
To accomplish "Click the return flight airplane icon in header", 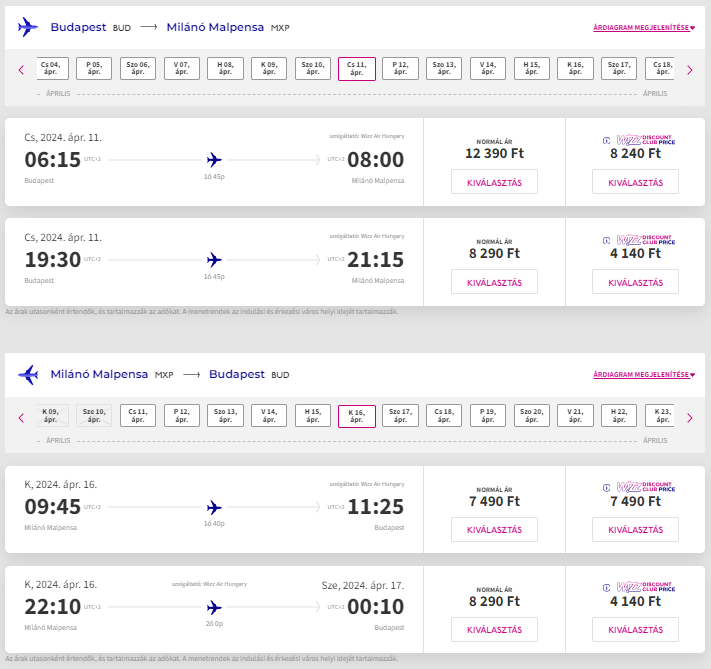I will [28, 375].
